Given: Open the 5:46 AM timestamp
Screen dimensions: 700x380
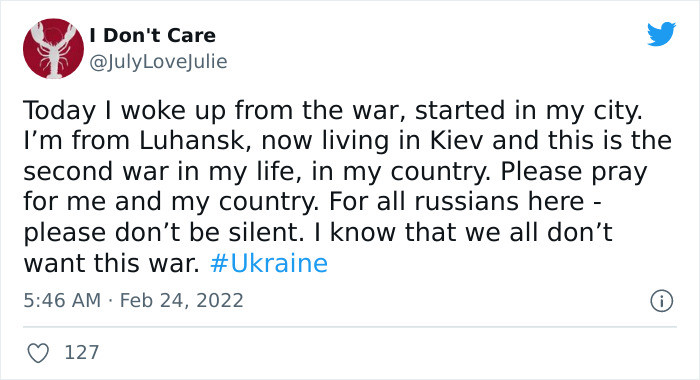Looking at the screenshot, I should pos(62,300).
